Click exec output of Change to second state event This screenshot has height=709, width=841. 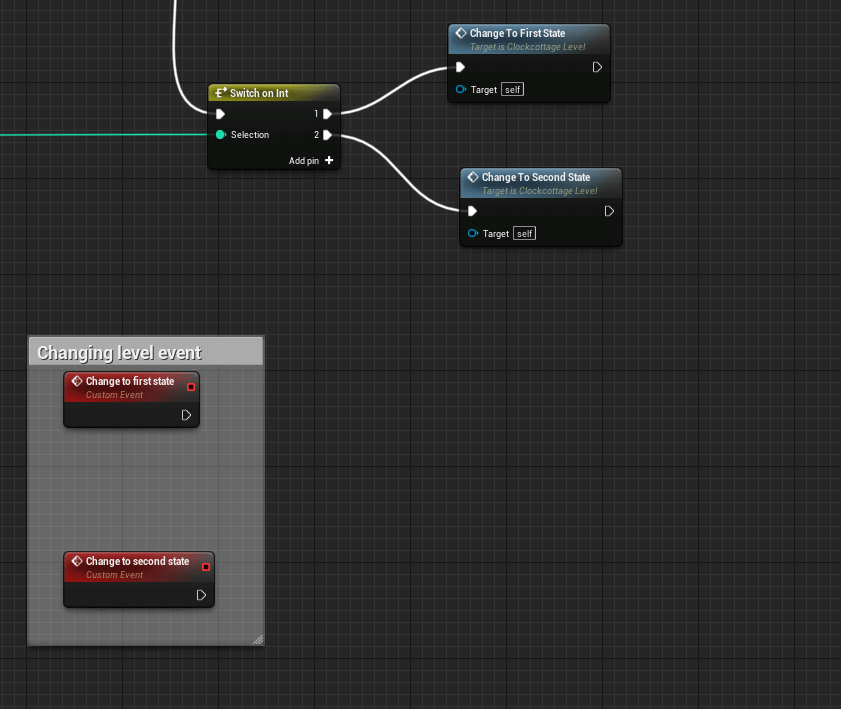pos(201,595)
